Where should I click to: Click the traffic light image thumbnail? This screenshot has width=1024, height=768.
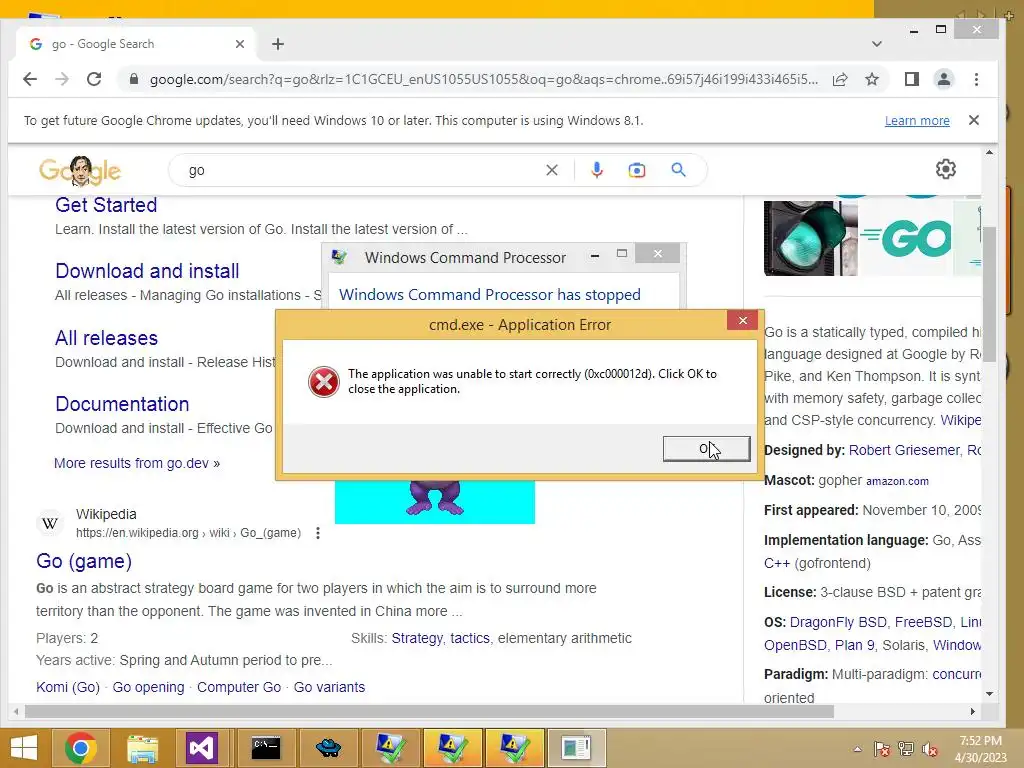pyautogui.click(x=810, y=238)
